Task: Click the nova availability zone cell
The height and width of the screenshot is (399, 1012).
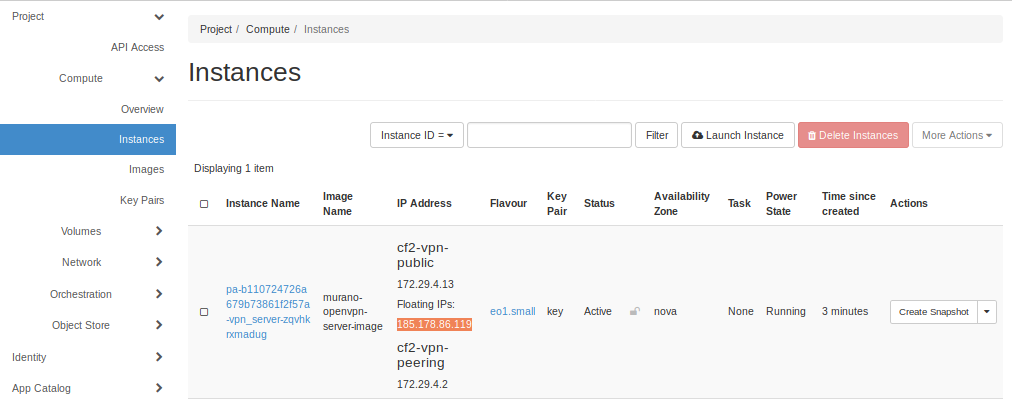Action: (x=665, y=311)
